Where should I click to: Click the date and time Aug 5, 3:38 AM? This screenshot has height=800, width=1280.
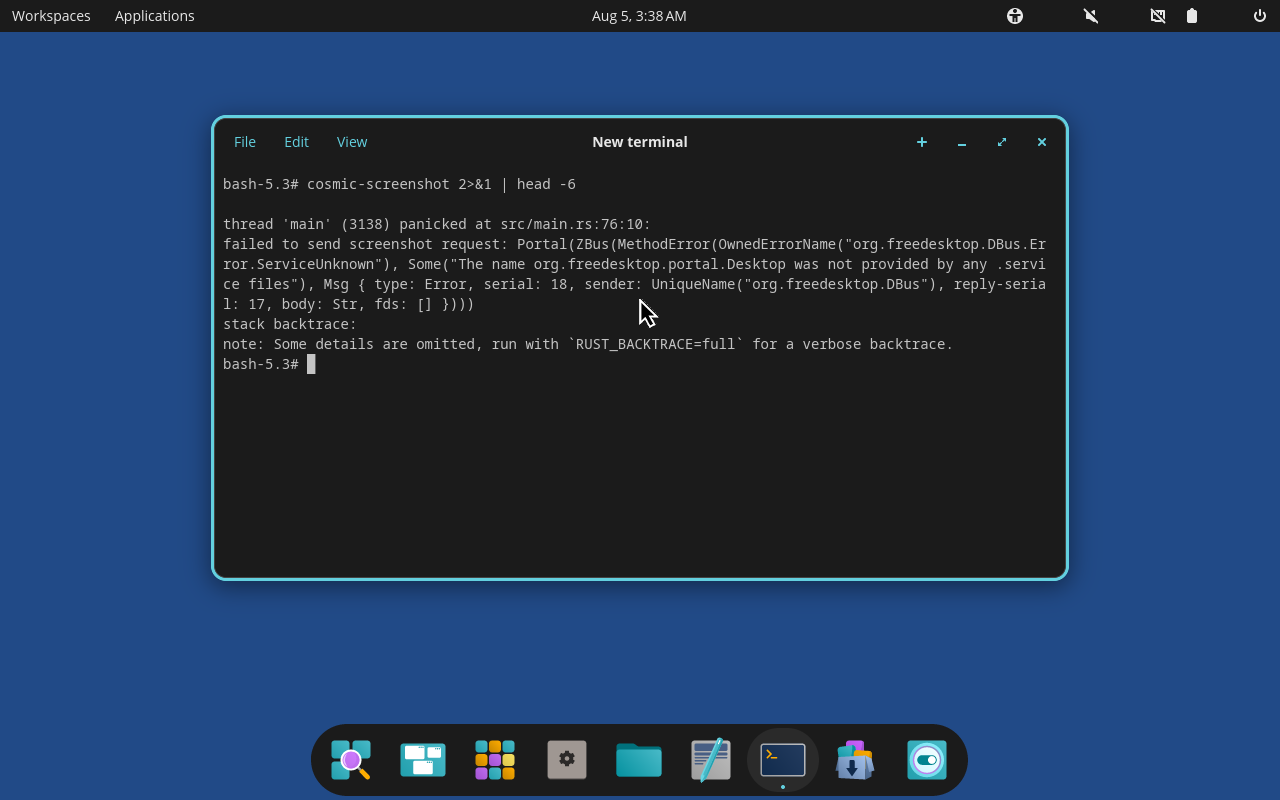point(639,16)
